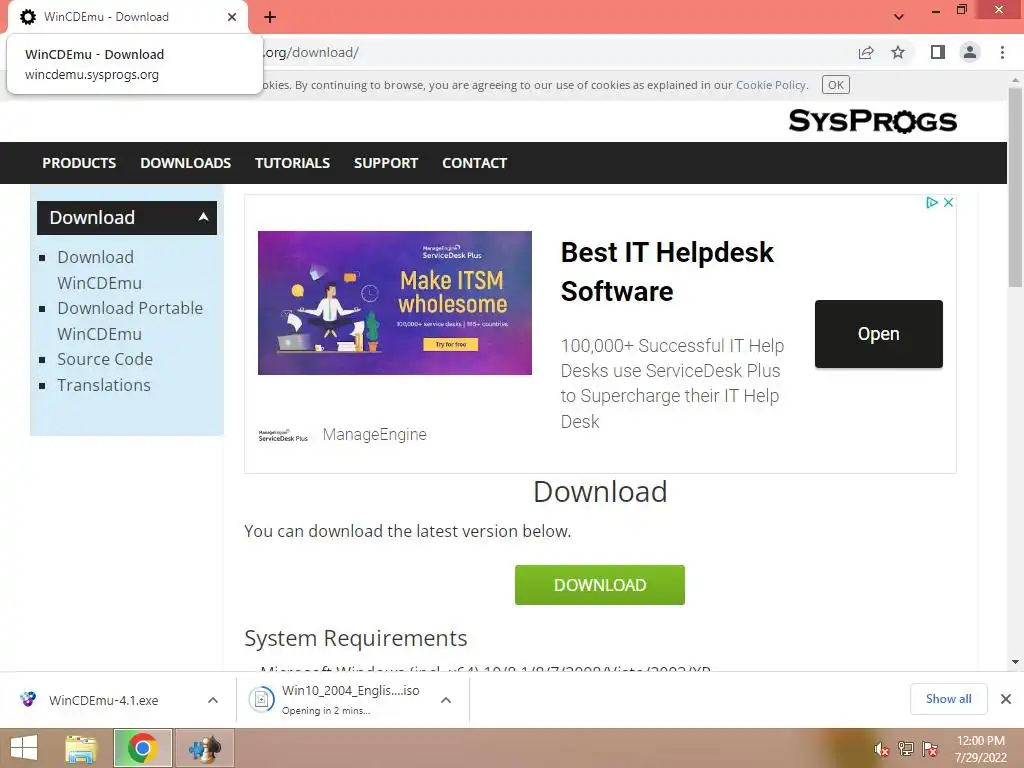Click the SysProgs logo
This screenshot has height=768, width=1024.
tap(872, 121)
